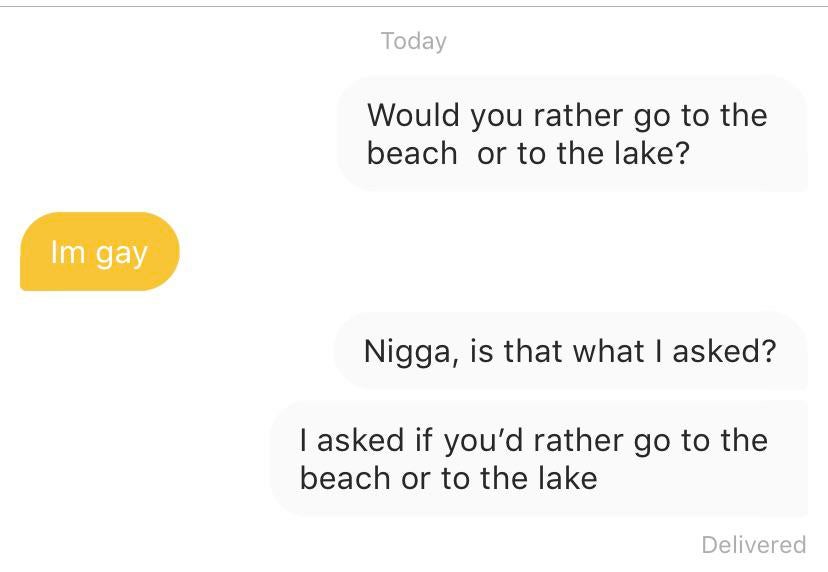Click the word "Im" in the yellow bubble

(68, 252)
